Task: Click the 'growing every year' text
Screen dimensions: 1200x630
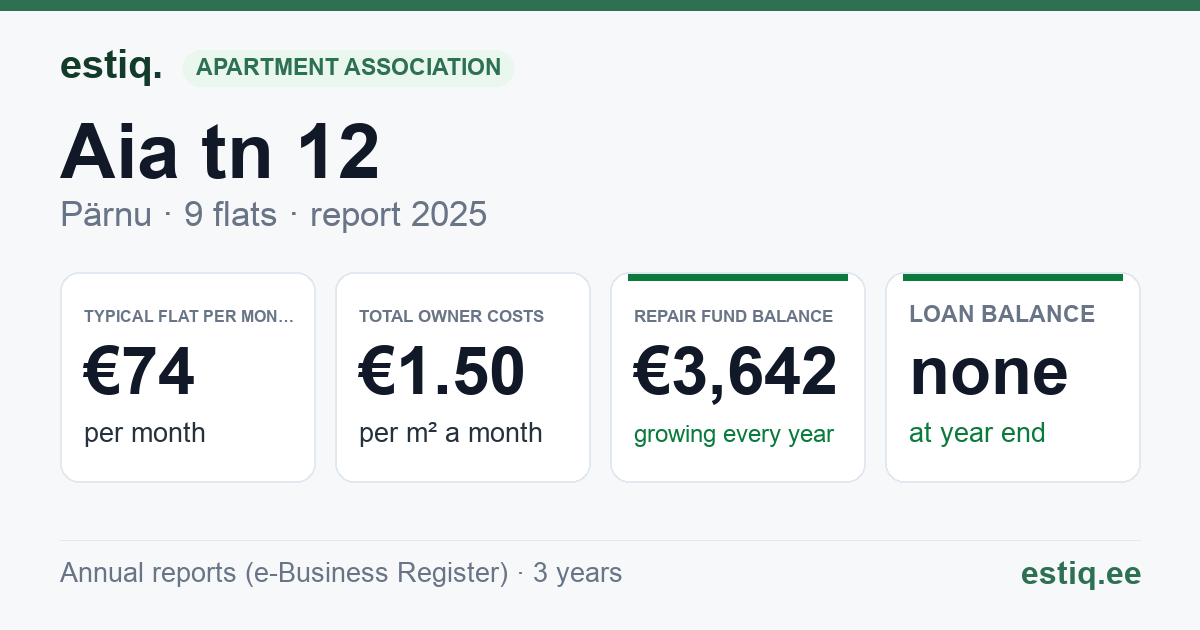Action: click(734, 435)
